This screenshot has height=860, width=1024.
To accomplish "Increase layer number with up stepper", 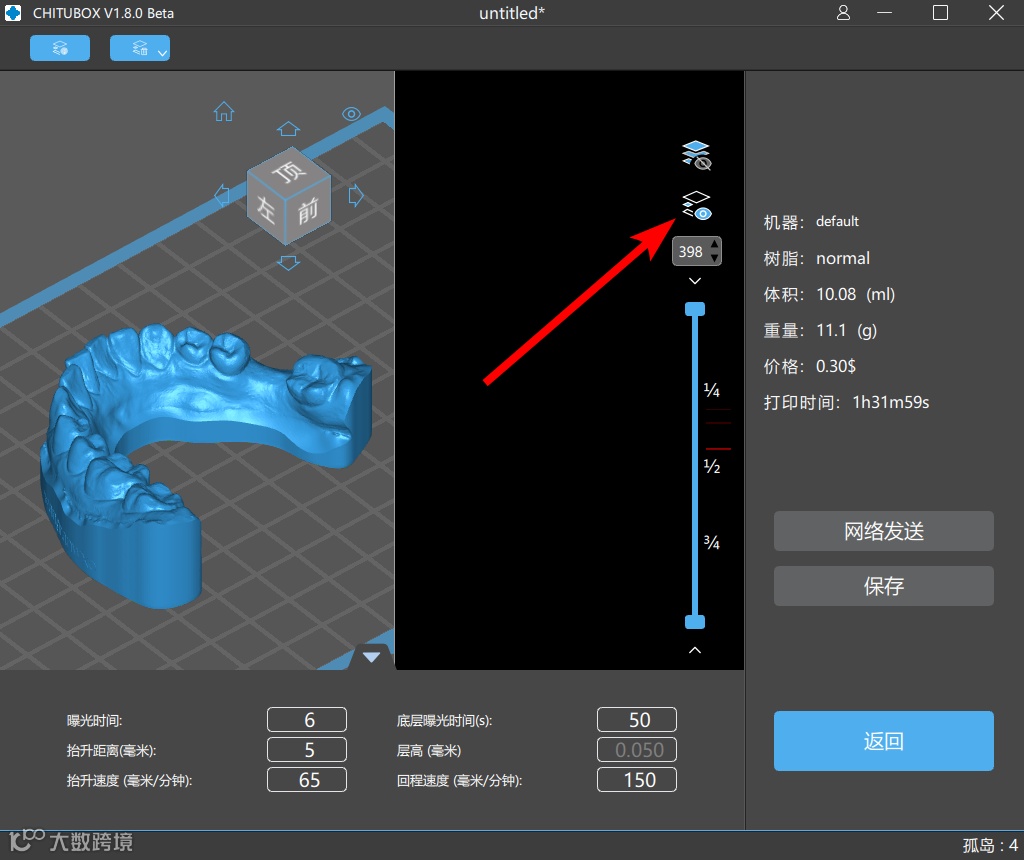I will coord(715,244).
